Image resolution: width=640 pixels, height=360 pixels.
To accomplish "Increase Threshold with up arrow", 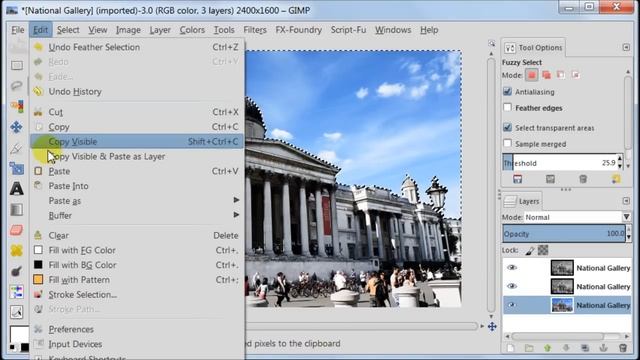I will coord(620,159).
